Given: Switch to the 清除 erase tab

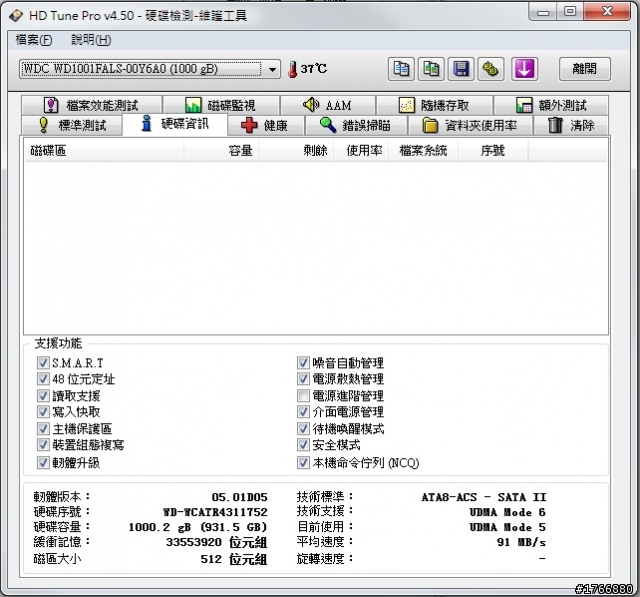Looking at the screenshot, I should coord(571,125).
